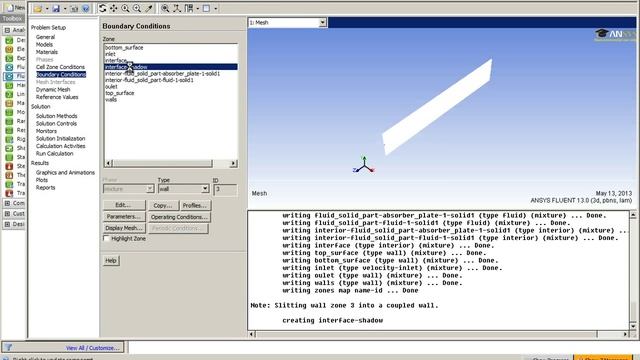640x360 pixels.
Task: Click the zone list horizontal scrollbar right arrow
Action: tap(233, 164)
